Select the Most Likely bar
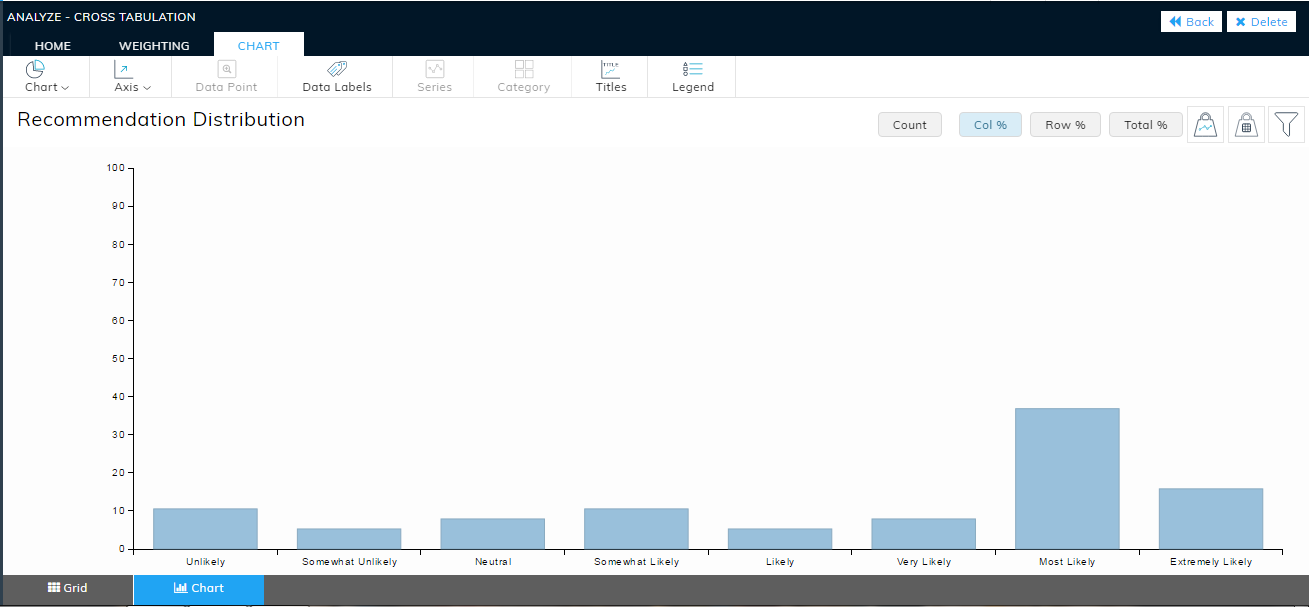The height and width of the screenshot is (607, 1309). pyautogui.click(x=1067, y=479)
